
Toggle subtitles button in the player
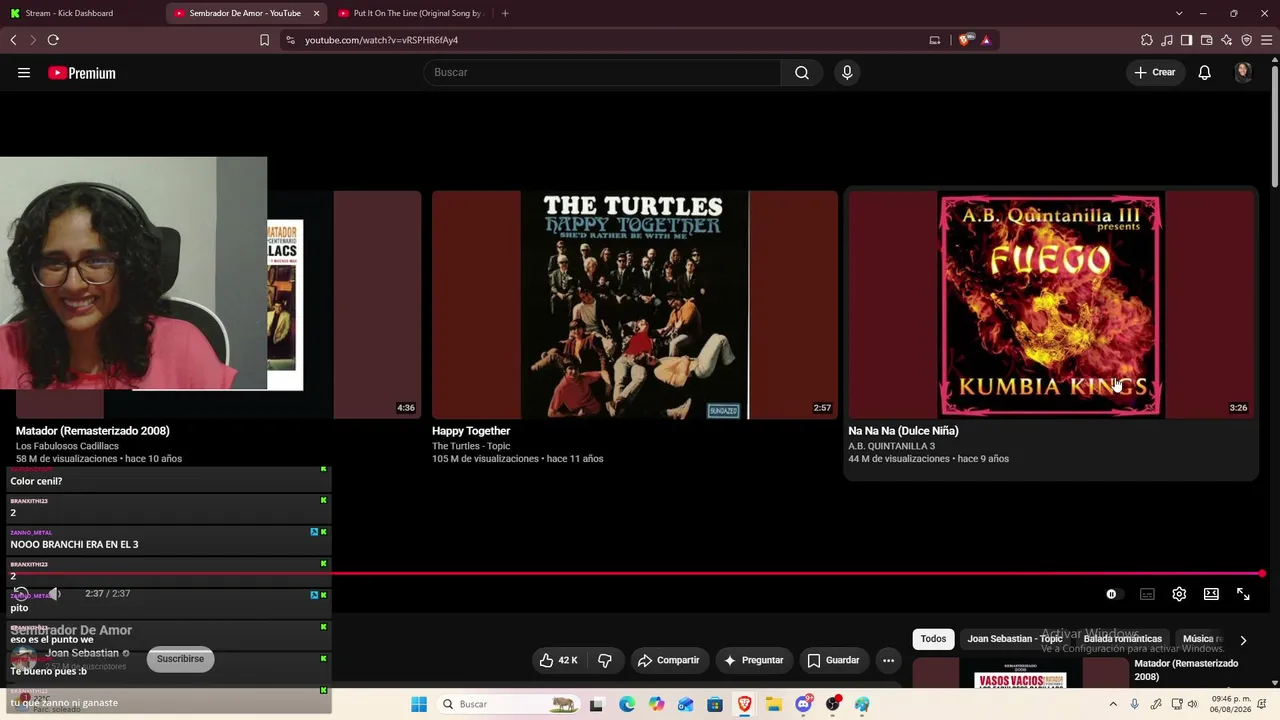[1147, 594]
